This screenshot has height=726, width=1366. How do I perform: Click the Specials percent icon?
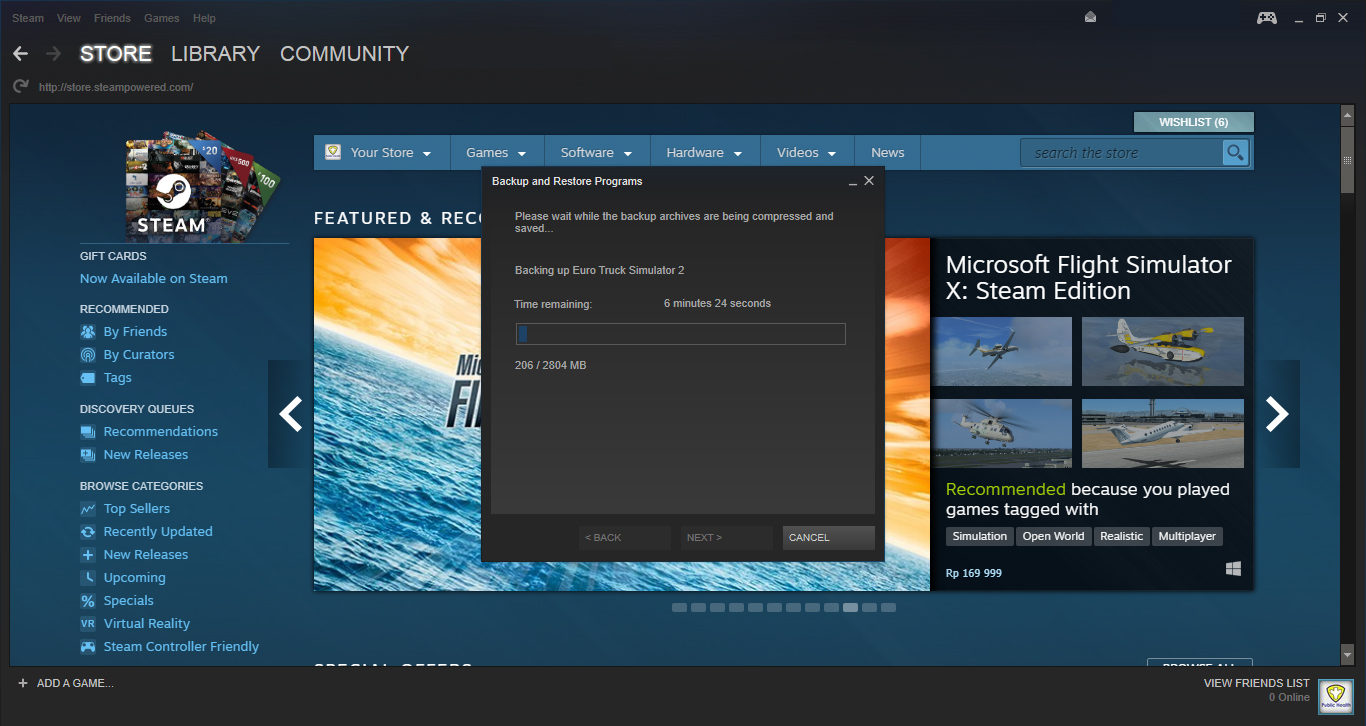click(x=88, y=601)
